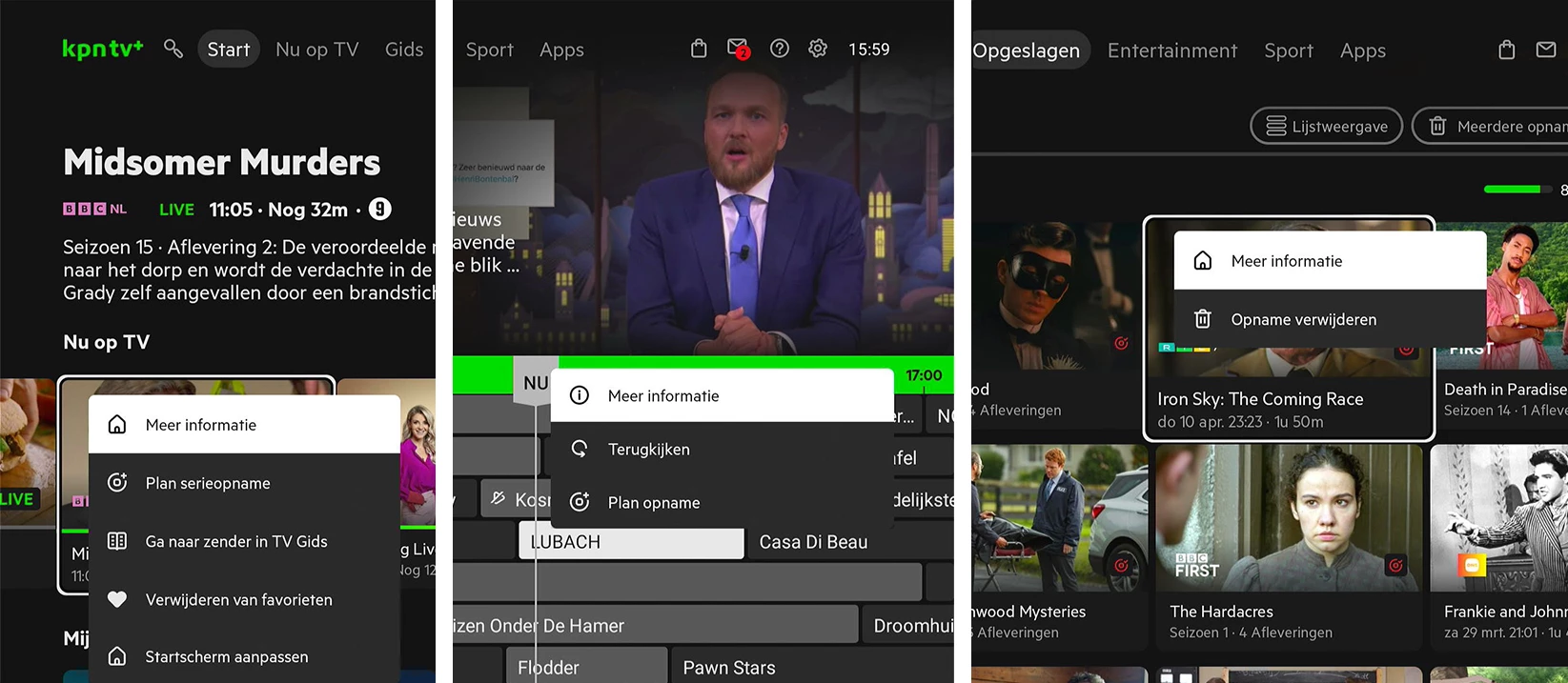Click the NU timeline marker
Viewport: 1568px width, 683px height.
(535, 383)
